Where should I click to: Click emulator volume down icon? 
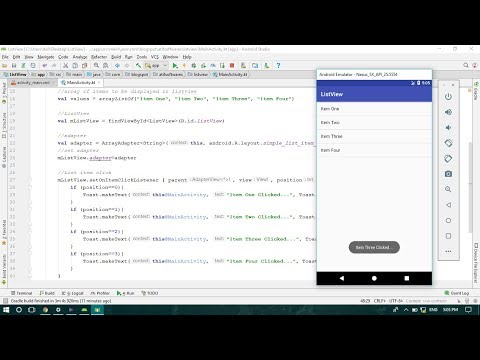448,128
